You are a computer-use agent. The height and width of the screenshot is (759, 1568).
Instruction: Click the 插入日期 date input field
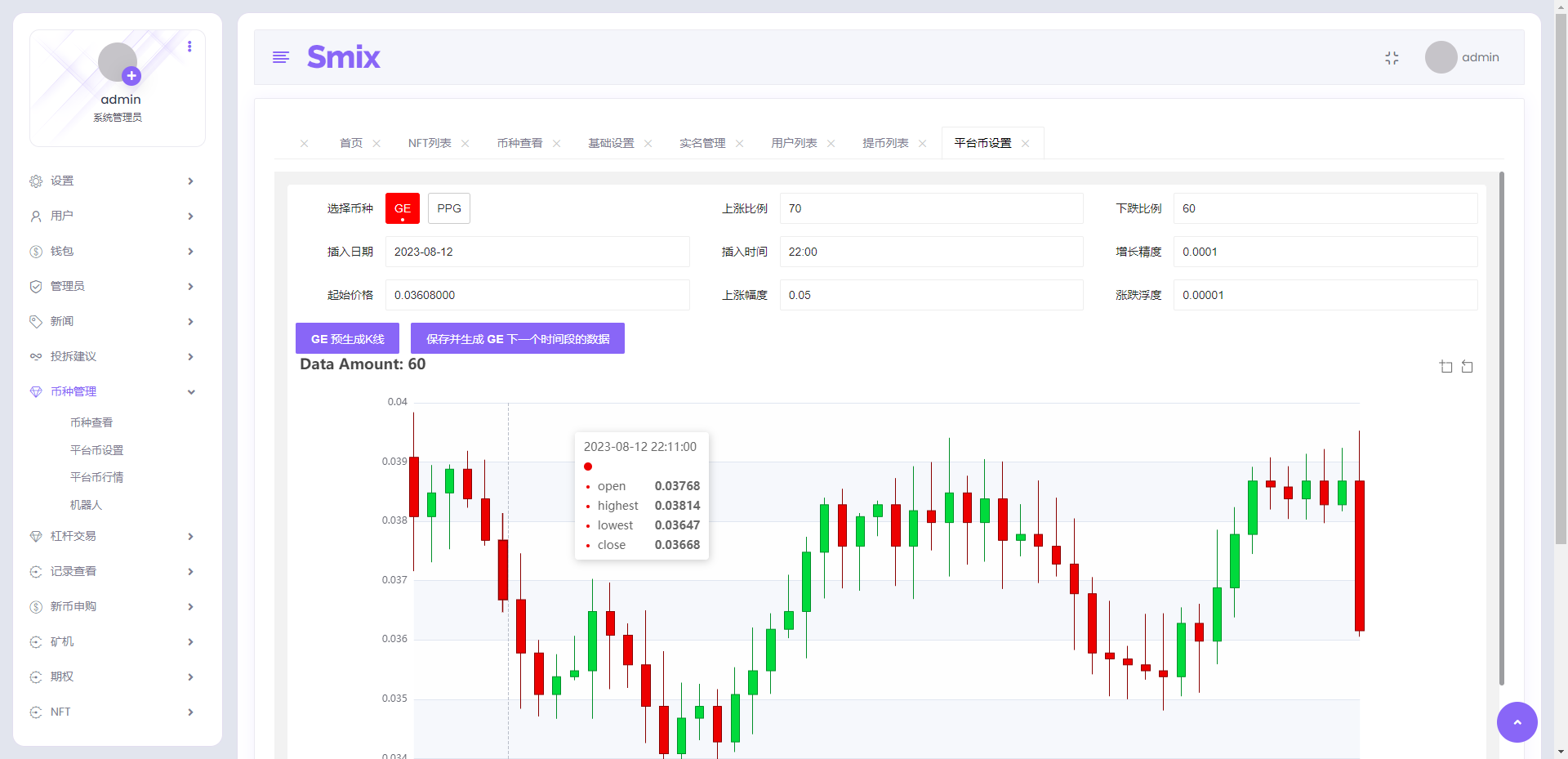(x=537, y=252)
